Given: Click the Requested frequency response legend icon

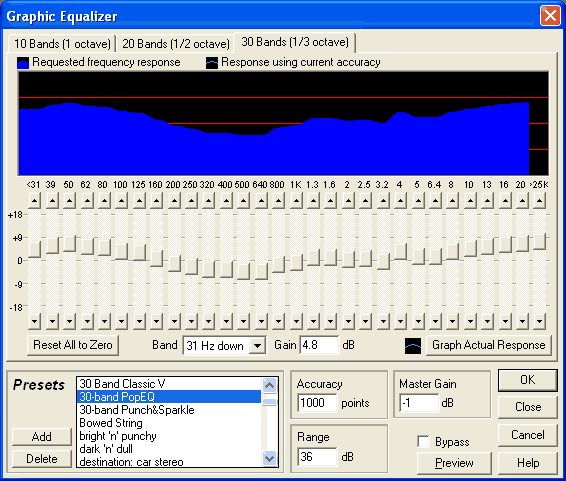Looking at the screenshot, I should (x=23, y=63).
